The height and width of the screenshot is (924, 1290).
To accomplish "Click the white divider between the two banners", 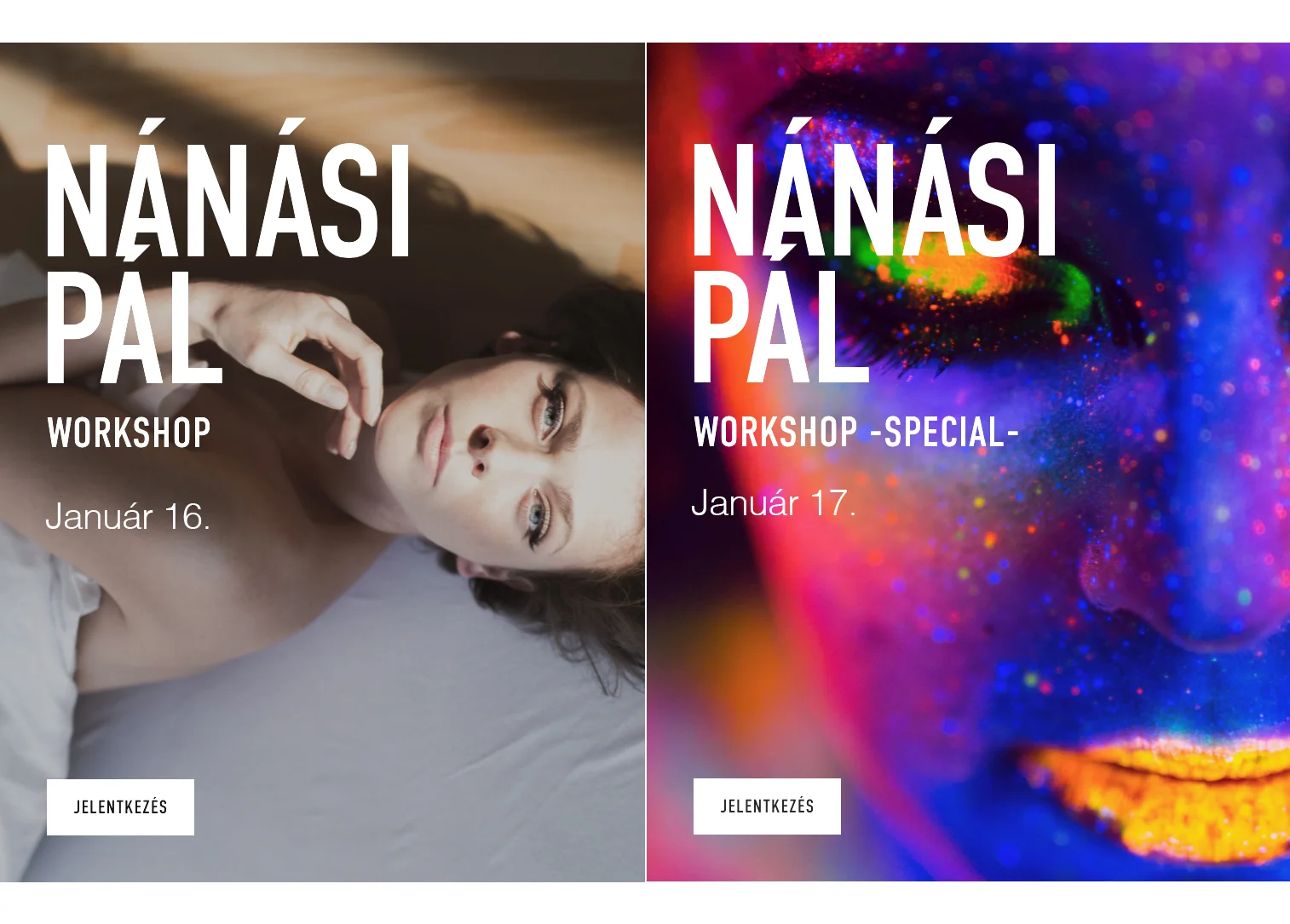I will tap(646, 462).
